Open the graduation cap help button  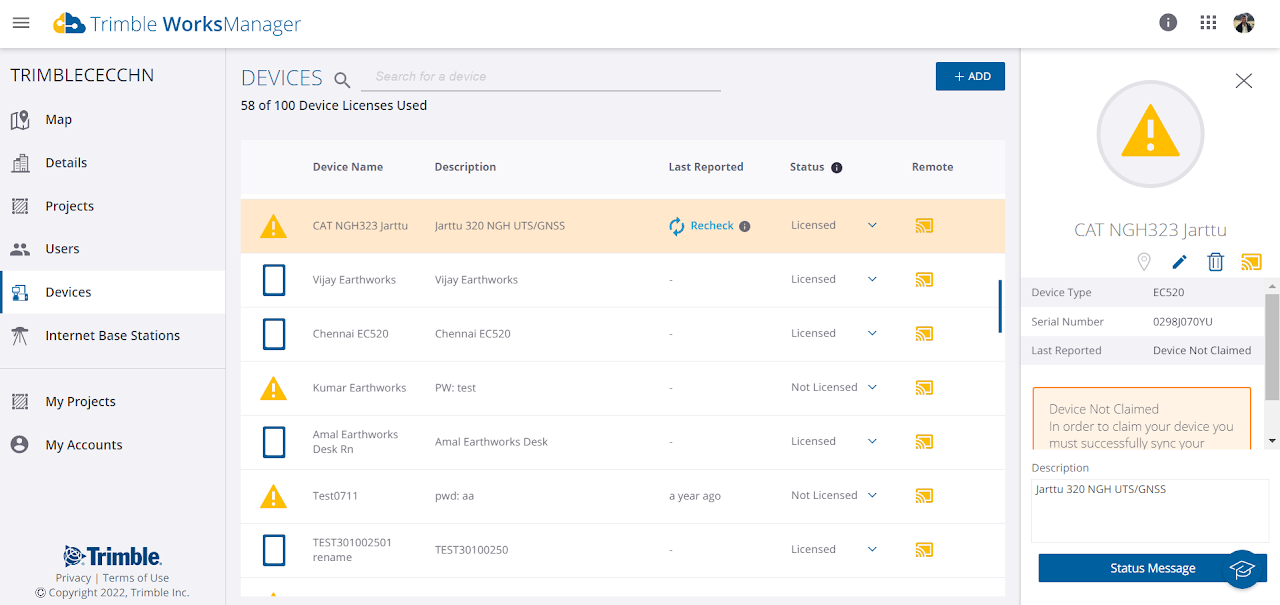[x=1242, y=569]
